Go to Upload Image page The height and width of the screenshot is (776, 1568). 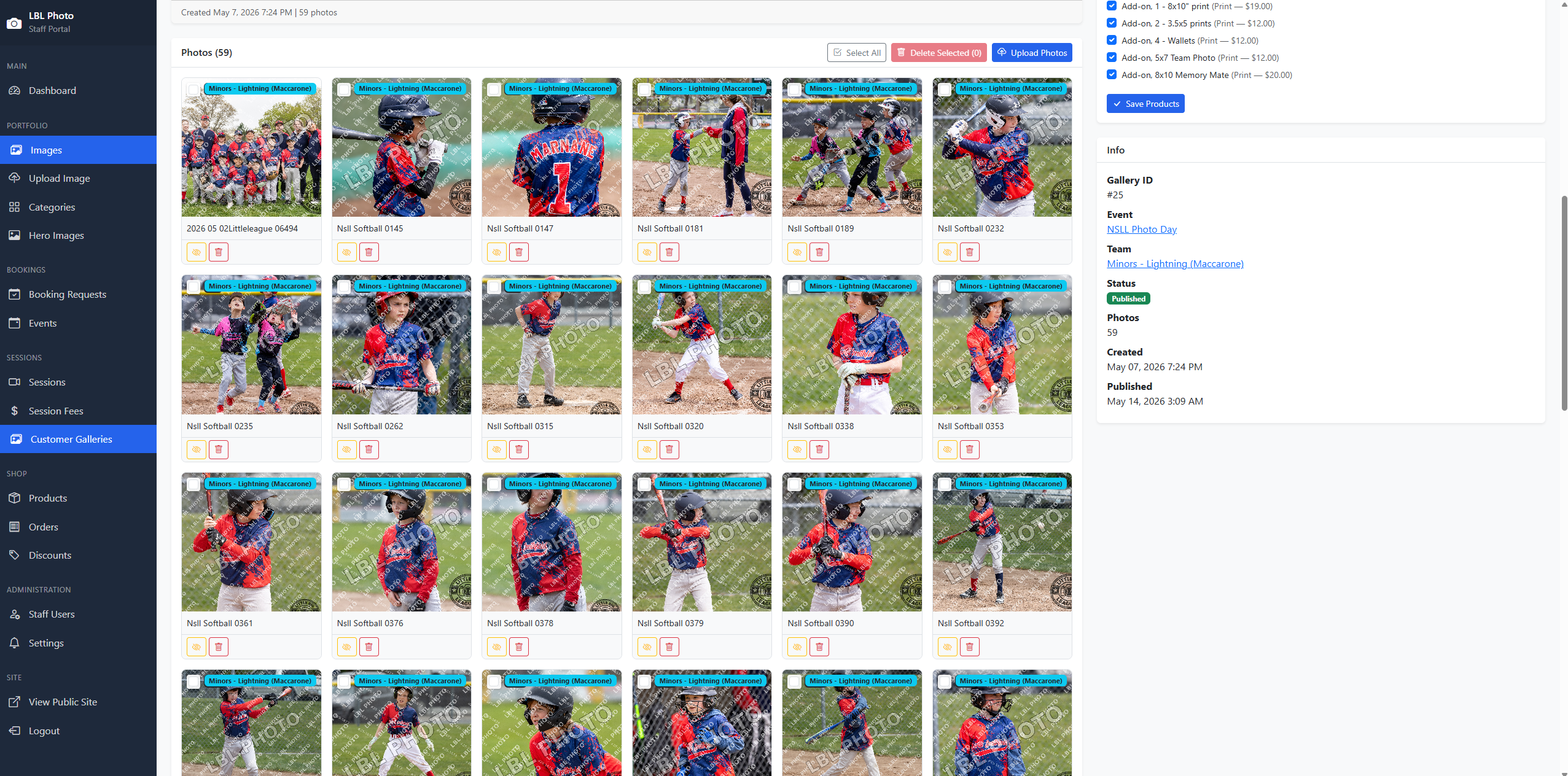click(x=78, y=179)
